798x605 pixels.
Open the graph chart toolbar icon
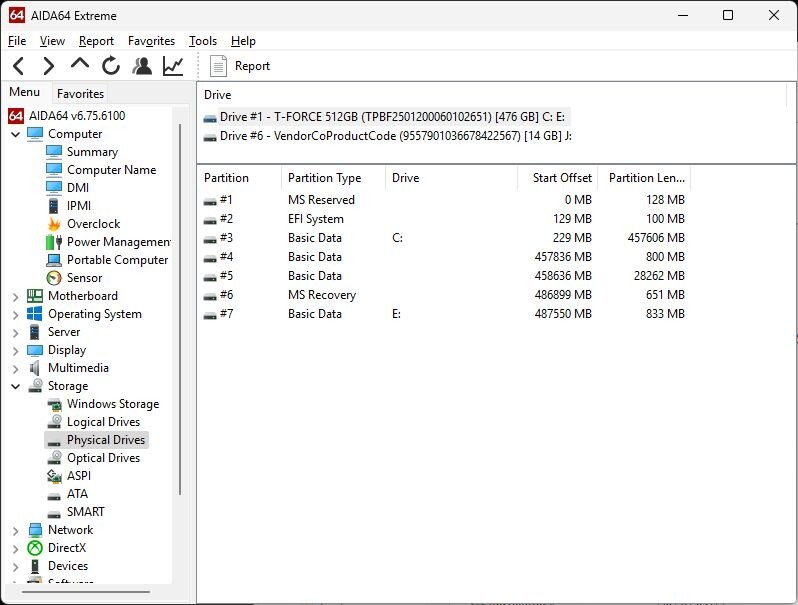(173, 66)
